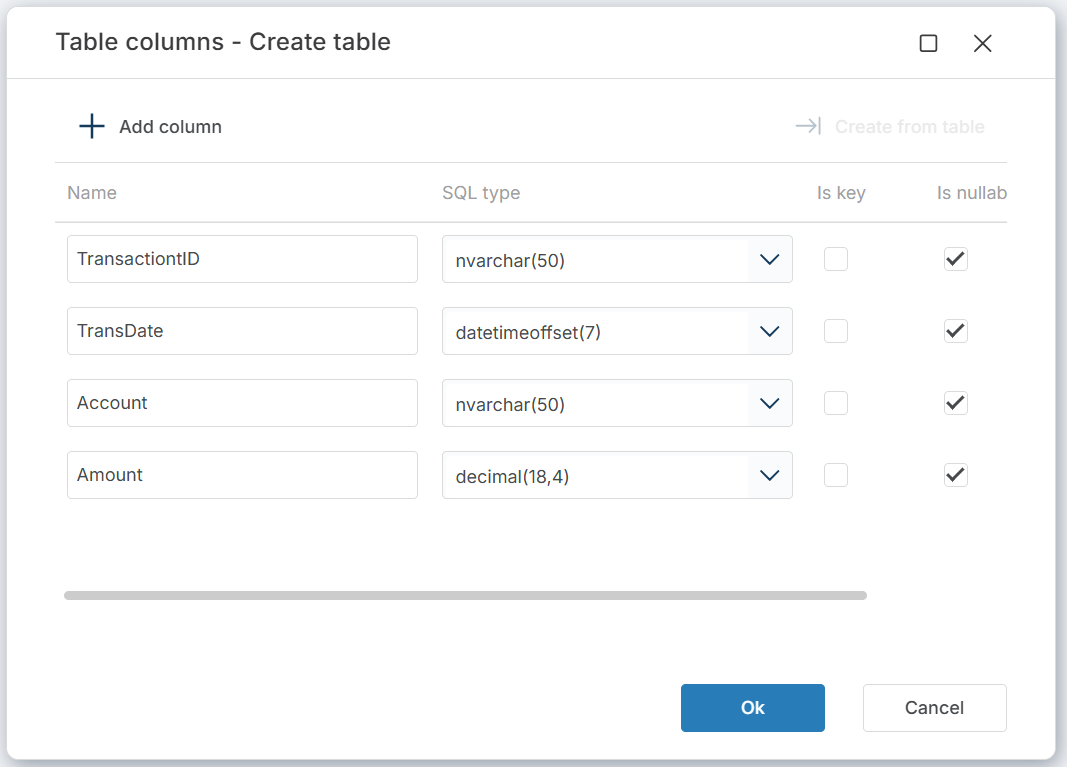Screen dimensions: 1067x767
Task: Click the Is nullable column header
Action: [x=972, y=193]
